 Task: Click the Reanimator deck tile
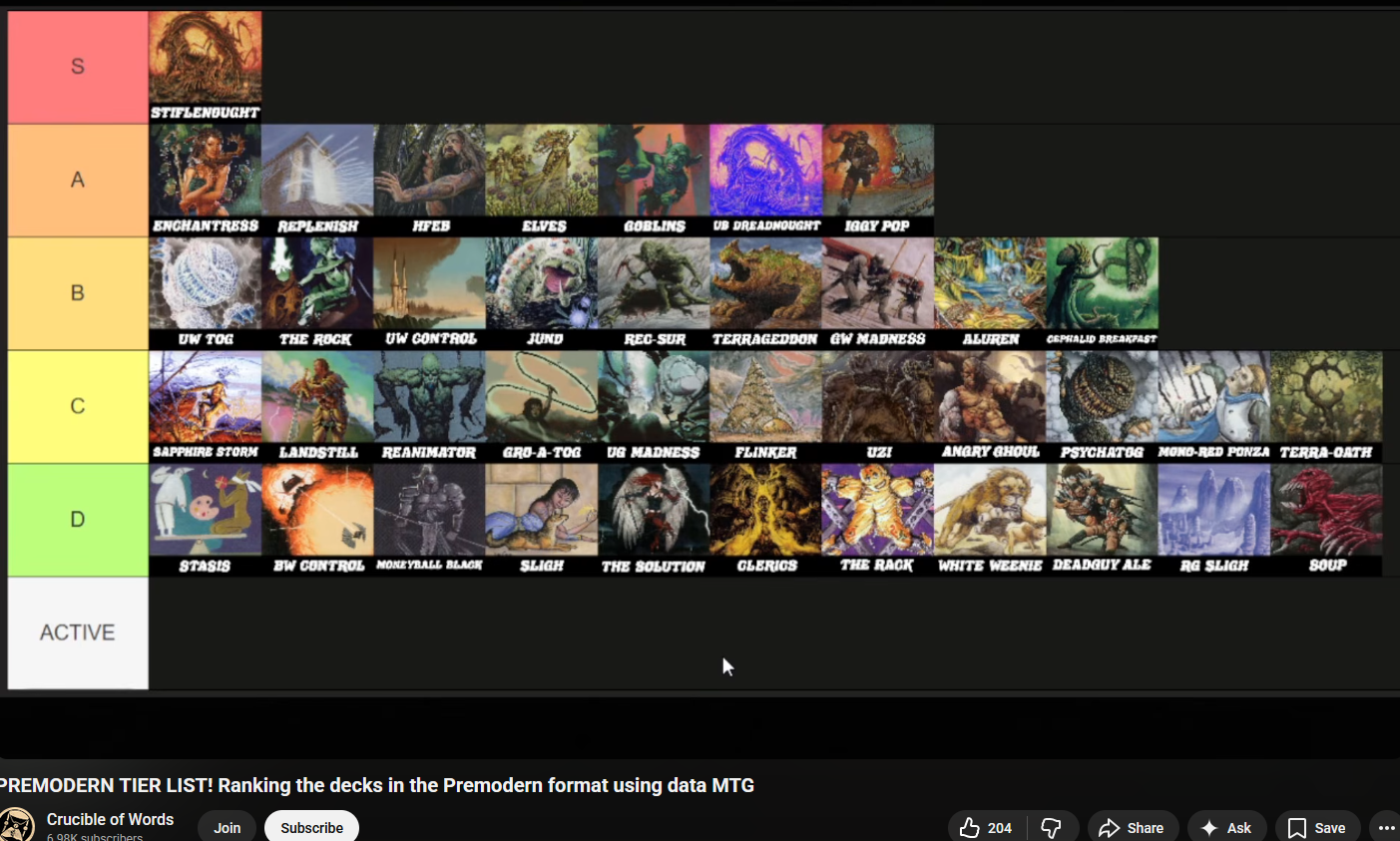430,407
